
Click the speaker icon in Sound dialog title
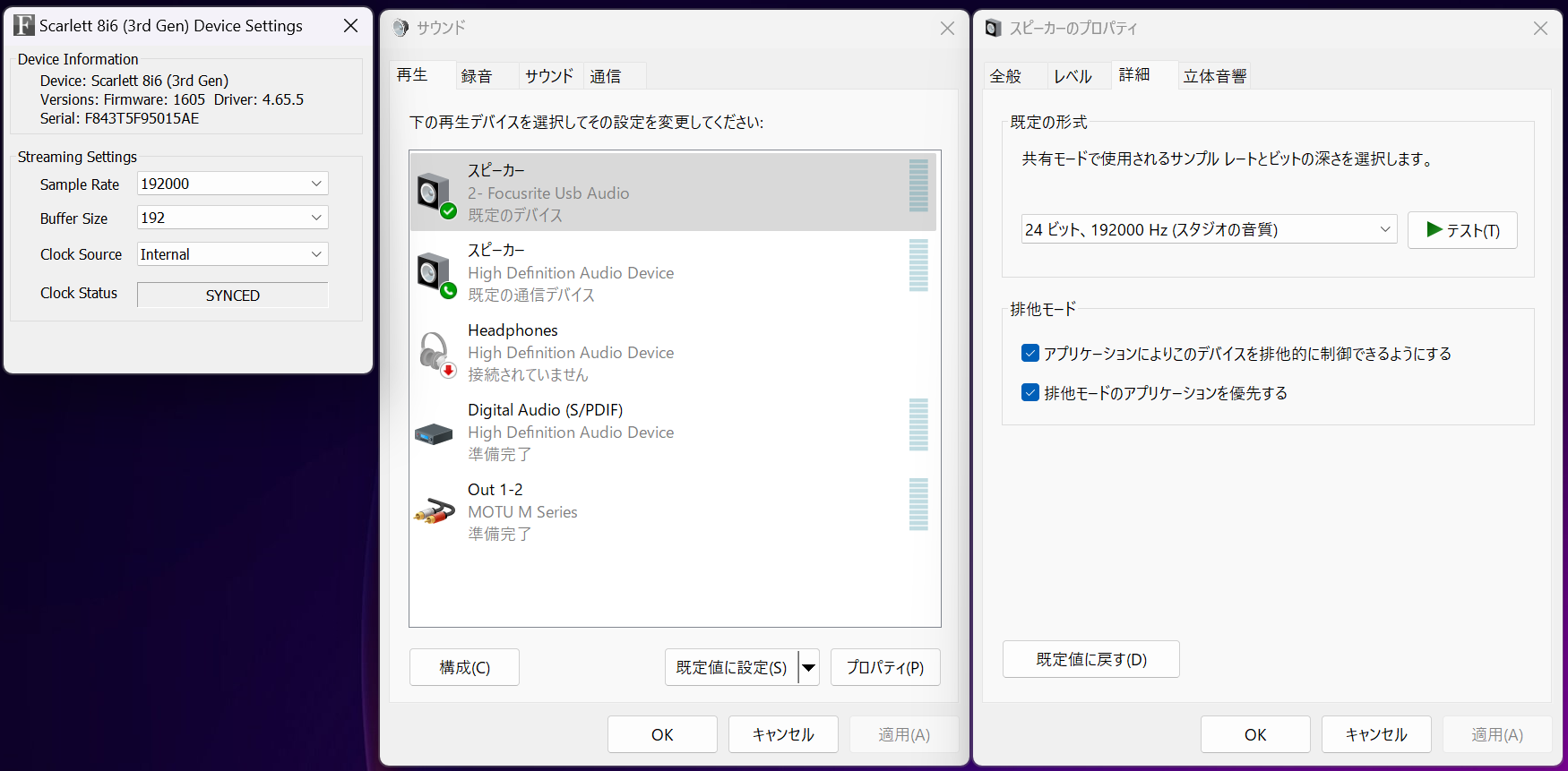coord(401,28)
